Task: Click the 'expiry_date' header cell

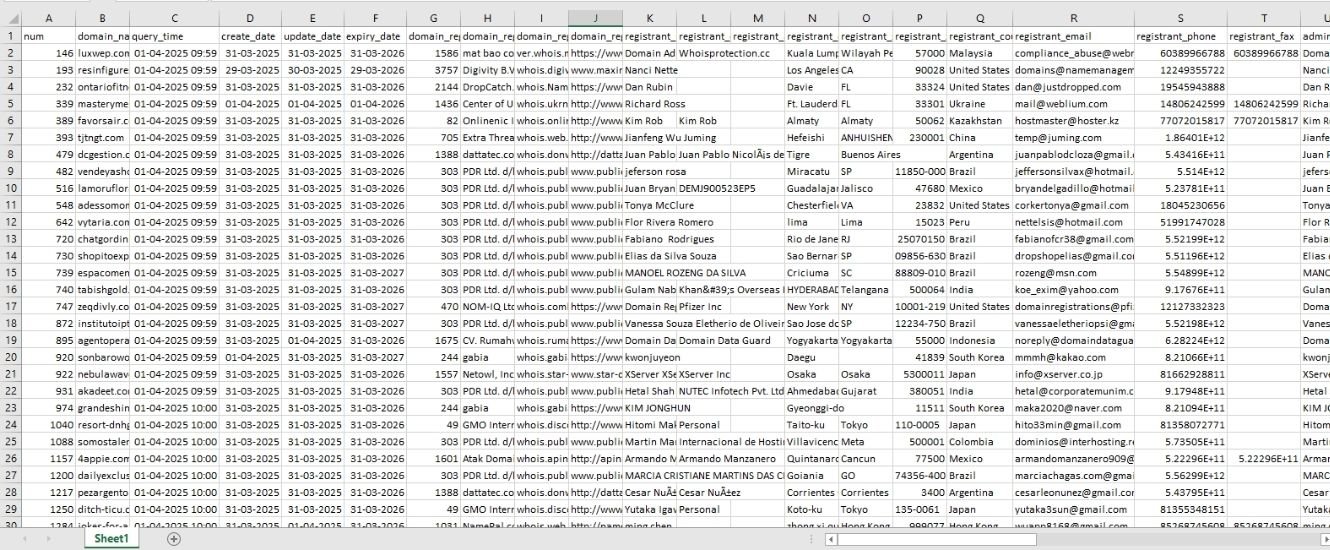Action: click(375, 35)
